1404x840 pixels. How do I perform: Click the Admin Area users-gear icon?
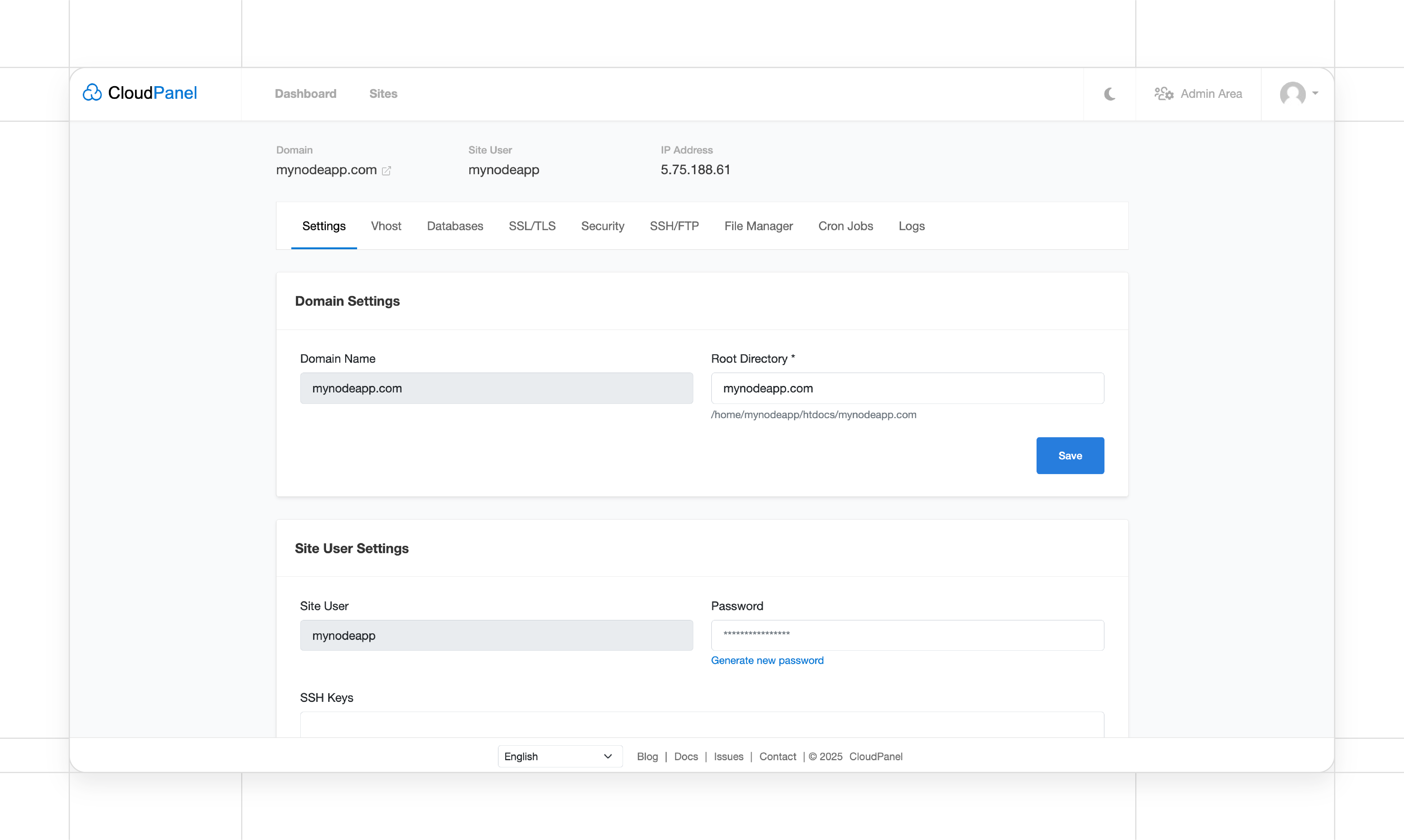[1164, 93]
